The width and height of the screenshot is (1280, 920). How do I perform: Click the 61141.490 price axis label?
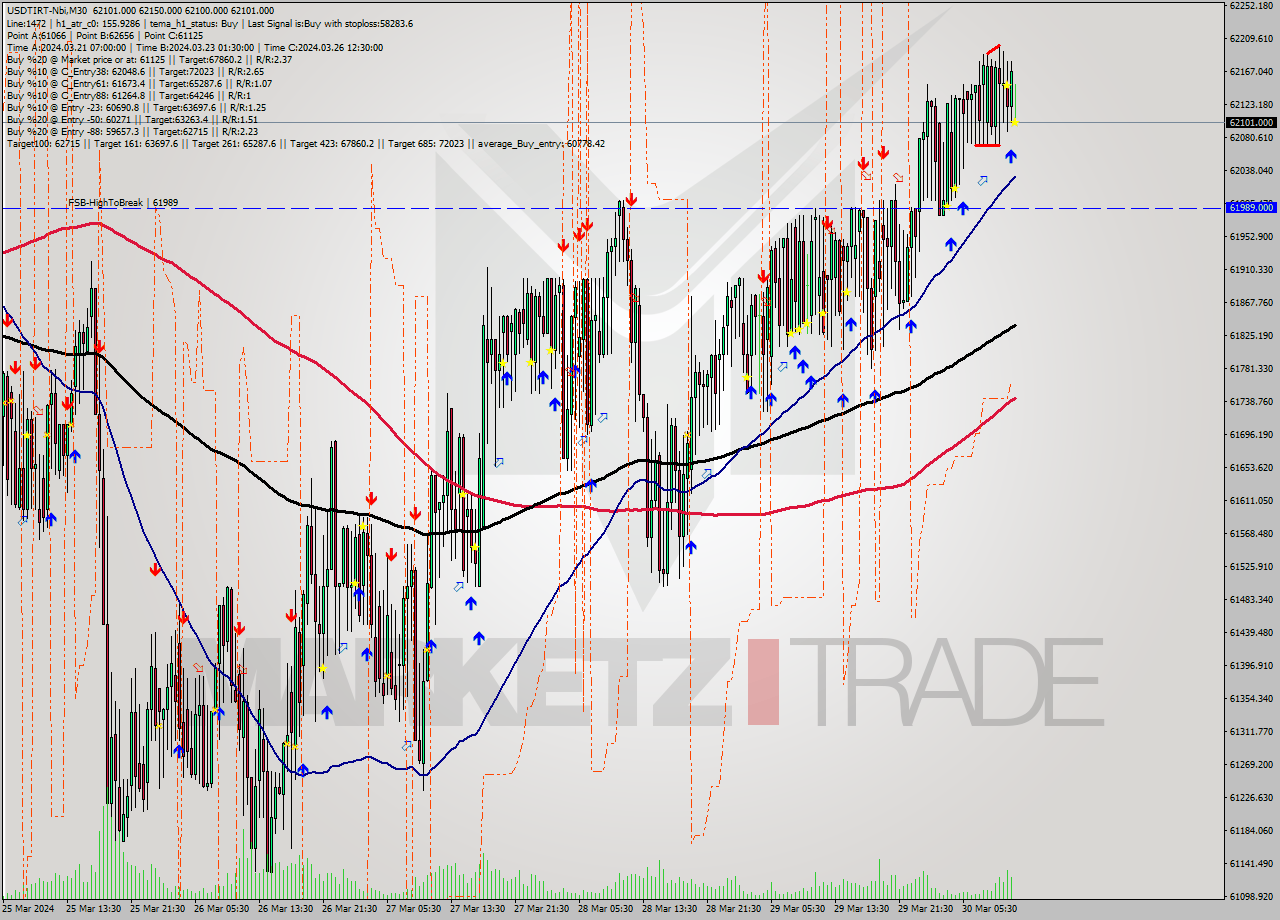tap(1251, 863)
